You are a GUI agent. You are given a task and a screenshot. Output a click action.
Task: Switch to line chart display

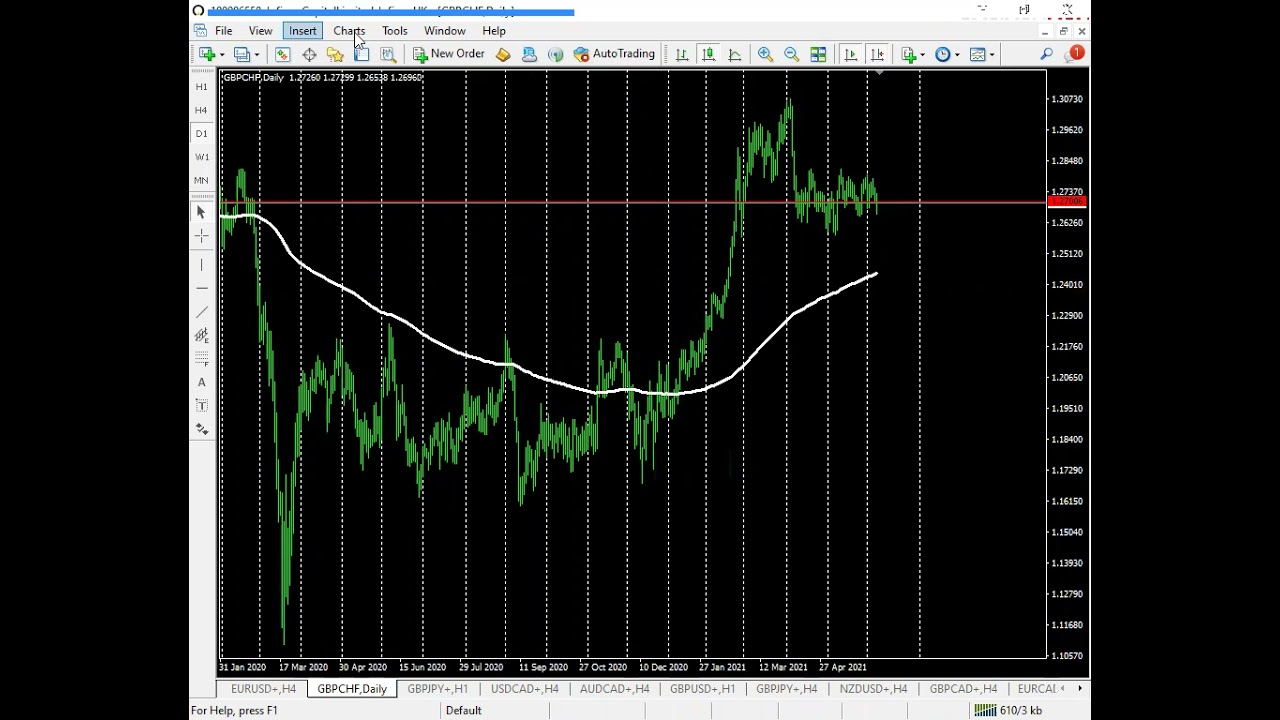pos(735,54)
